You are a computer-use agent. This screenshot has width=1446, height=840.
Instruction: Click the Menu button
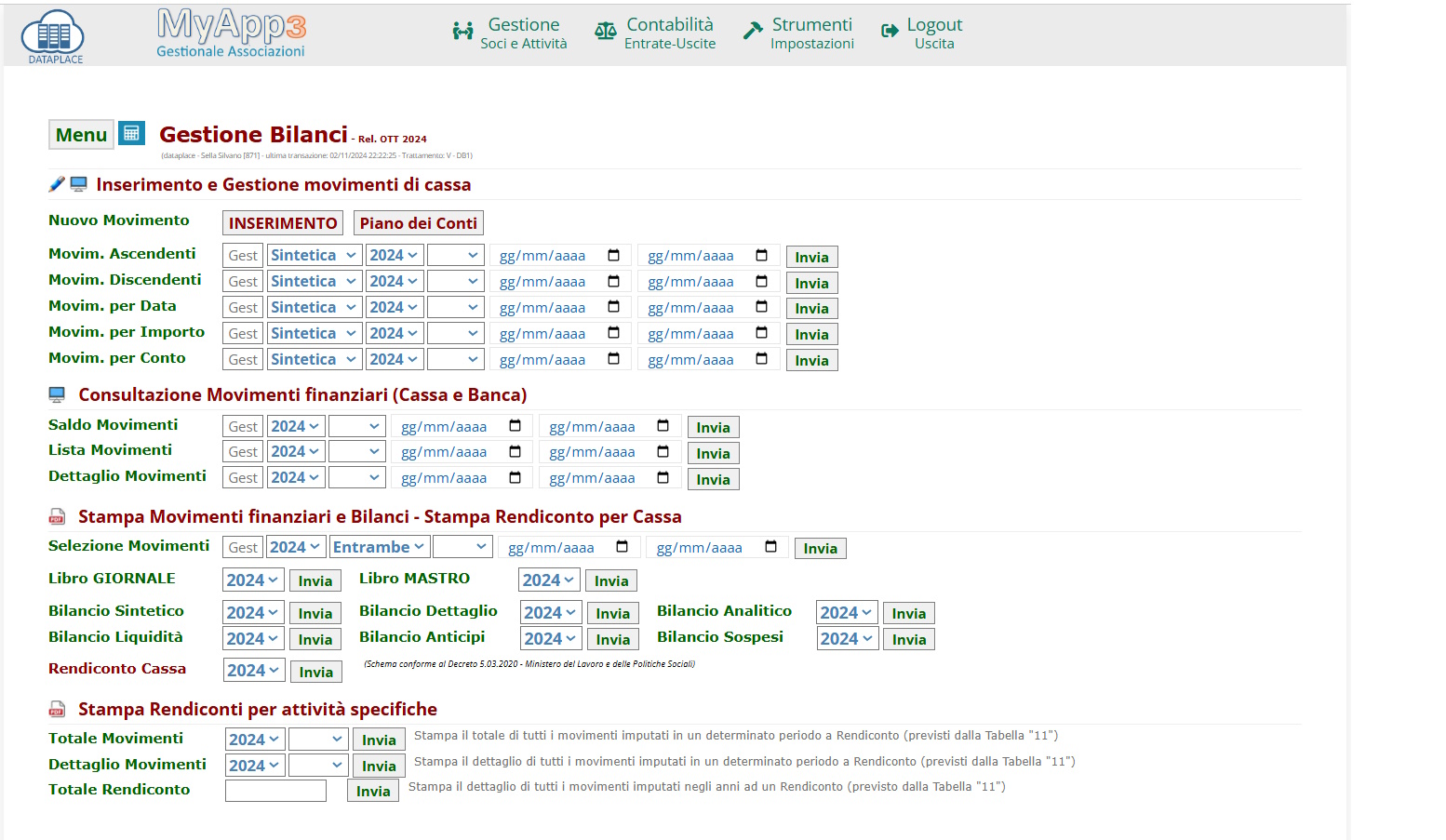tap(82, 135)
